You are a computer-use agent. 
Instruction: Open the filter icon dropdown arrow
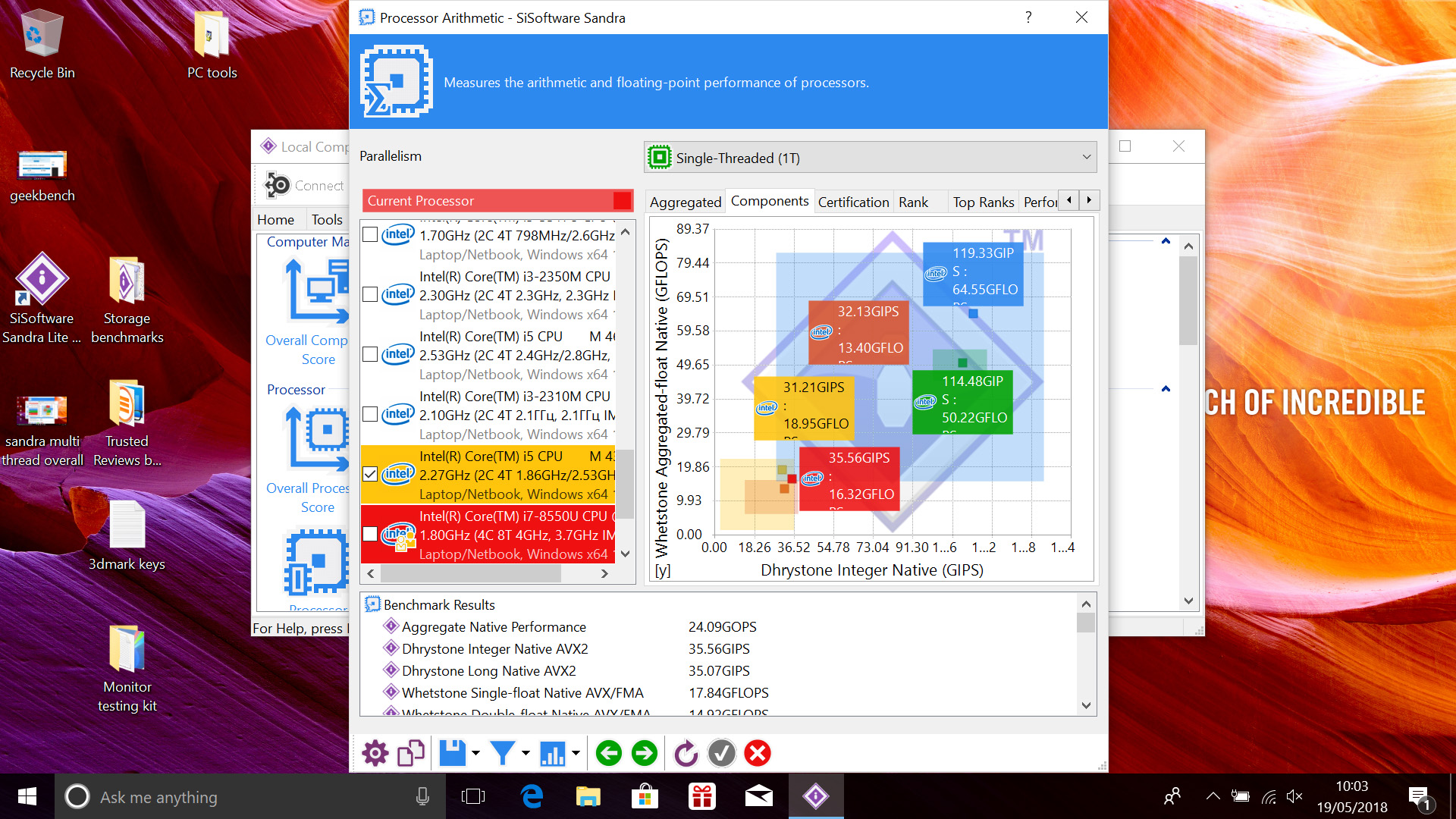click(526, 753)
